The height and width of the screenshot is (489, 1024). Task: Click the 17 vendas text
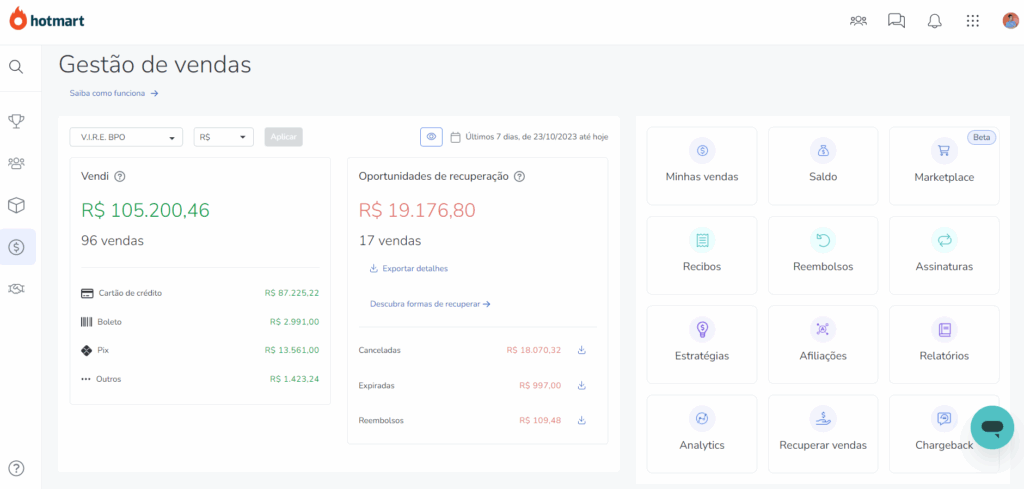390,241
